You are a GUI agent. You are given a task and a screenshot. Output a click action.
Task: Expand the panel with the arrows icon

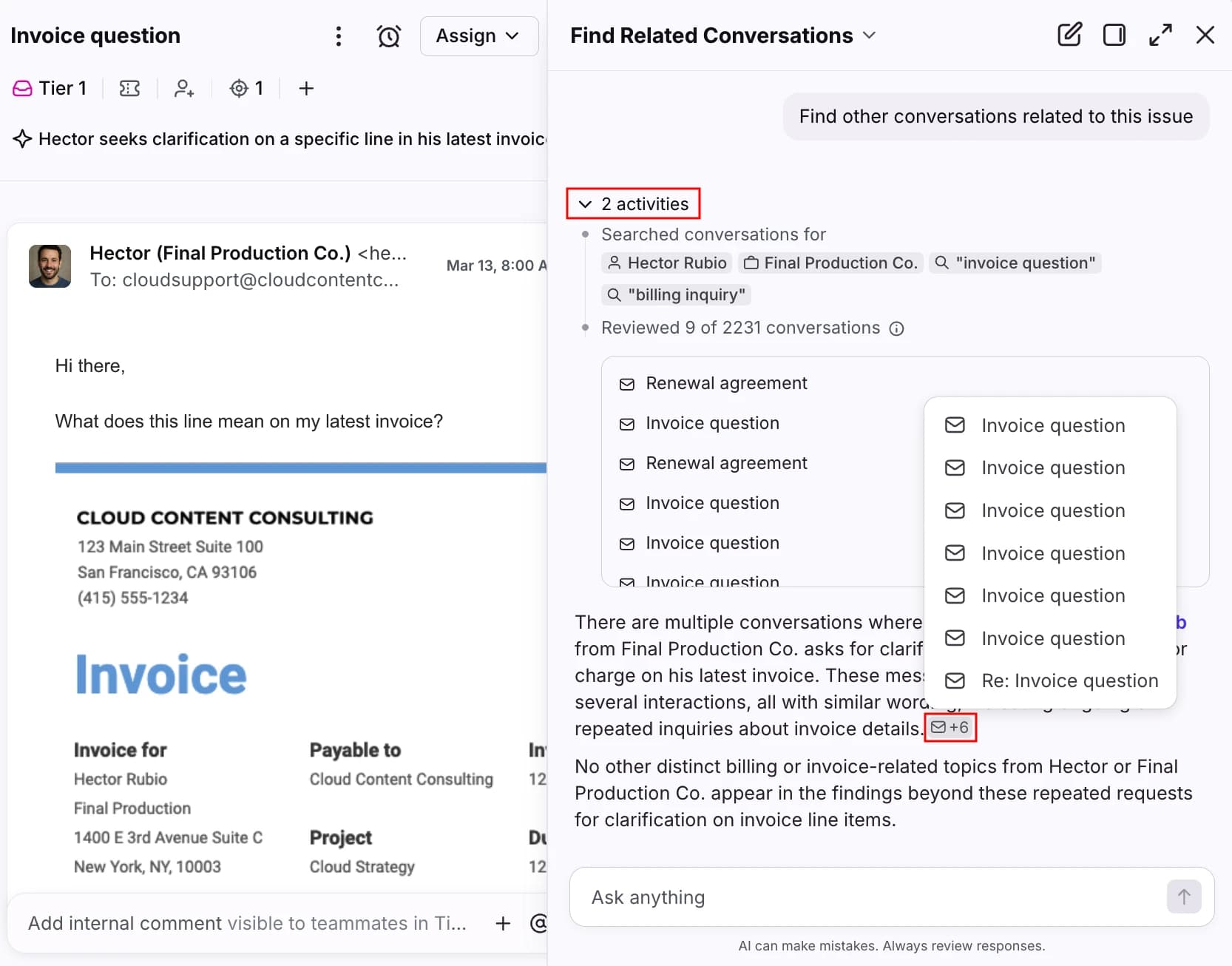click(1160, 35)
